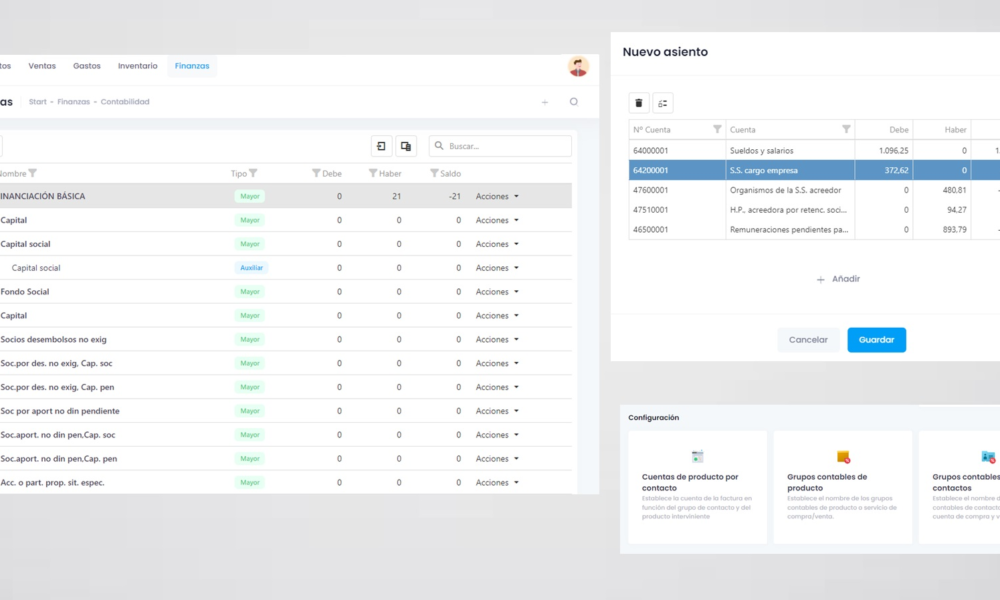Click Socios desembolsos no exig row name
Viewport: 1000px width, 600px height.
click(x=54, y=339)
